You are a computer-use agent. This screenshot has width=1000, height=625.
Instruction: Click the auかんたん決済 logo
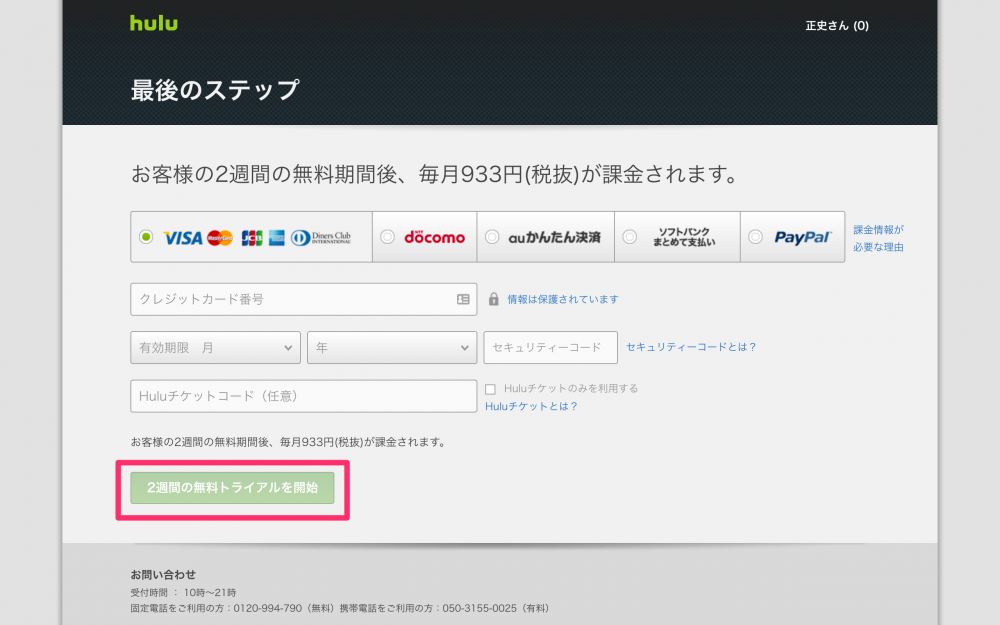tap(554, 237)
